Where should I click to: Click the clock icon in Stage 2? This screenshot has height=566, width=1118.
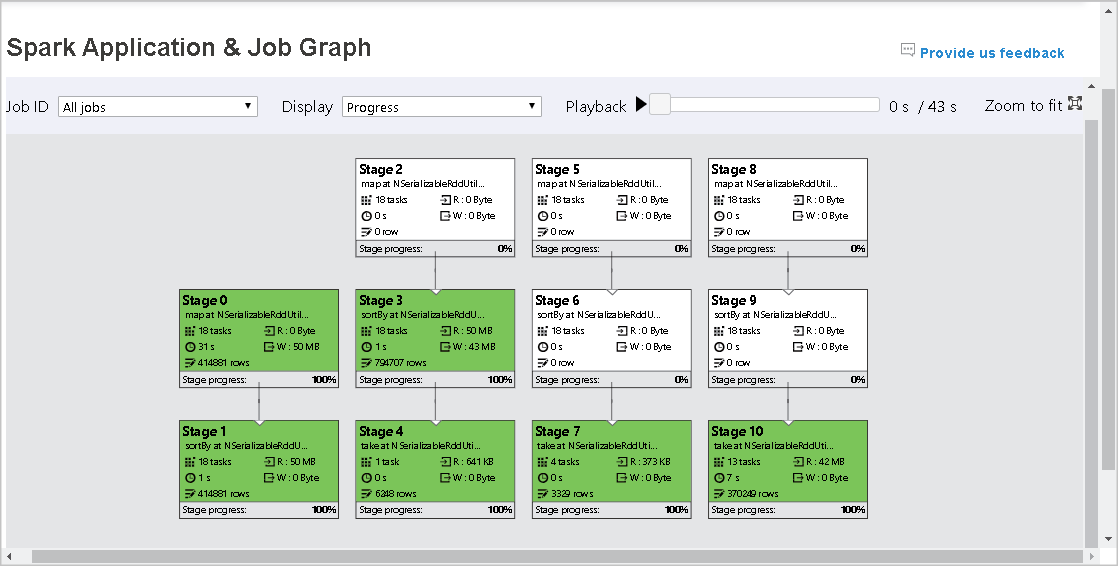pos(366,216)
